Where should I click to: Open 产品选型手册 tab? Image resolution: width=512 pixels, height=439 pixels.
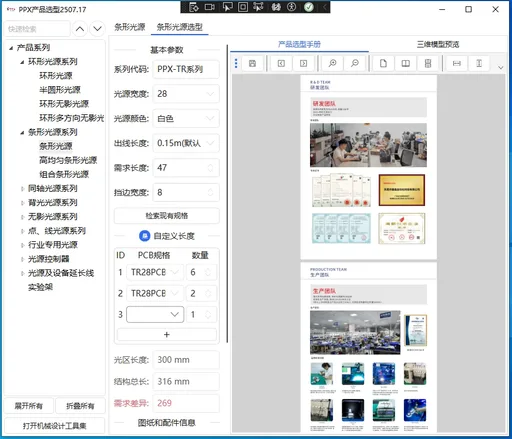point(299,44)
